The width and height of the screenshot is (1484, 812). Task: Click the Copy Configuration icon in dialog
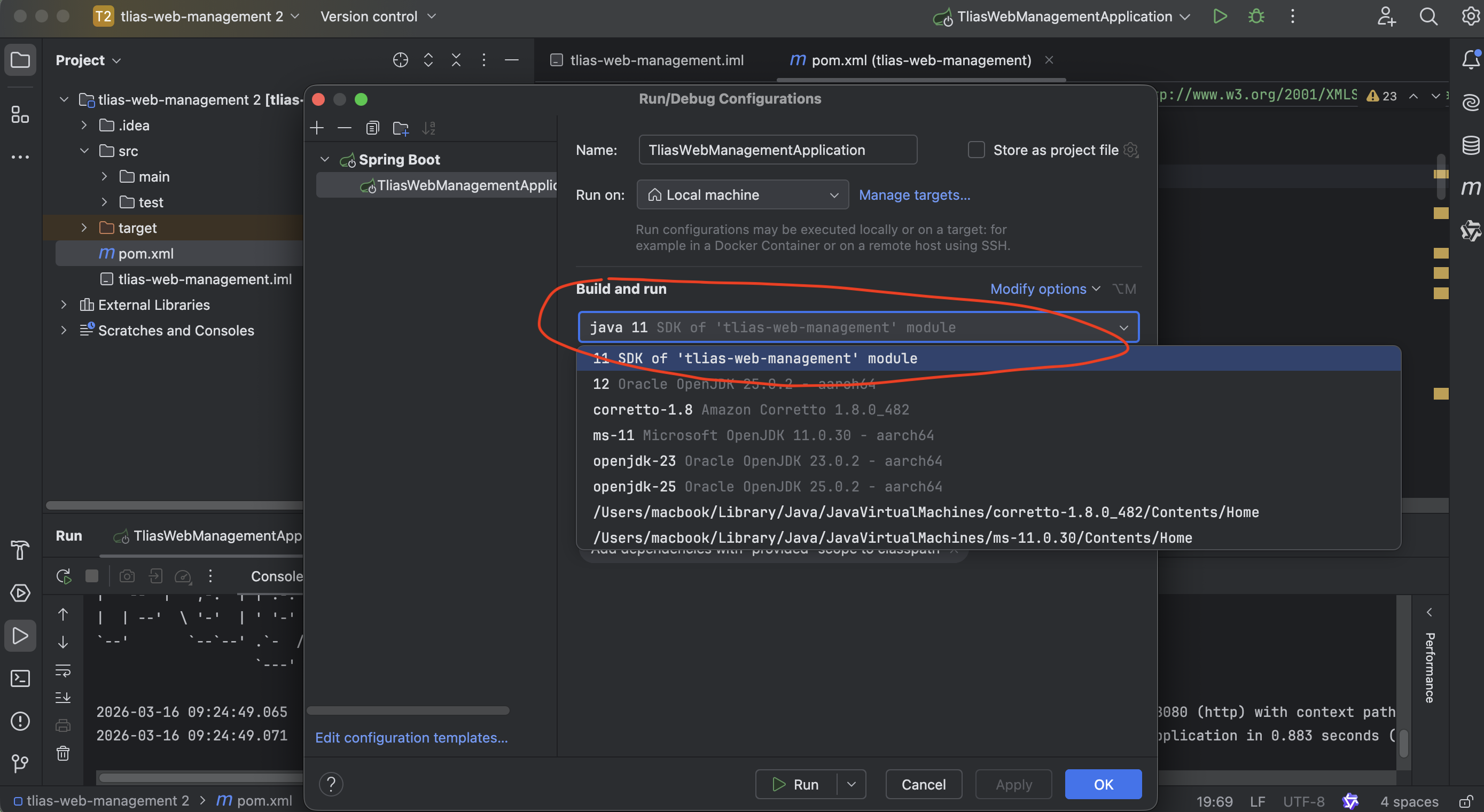(372, 128)
